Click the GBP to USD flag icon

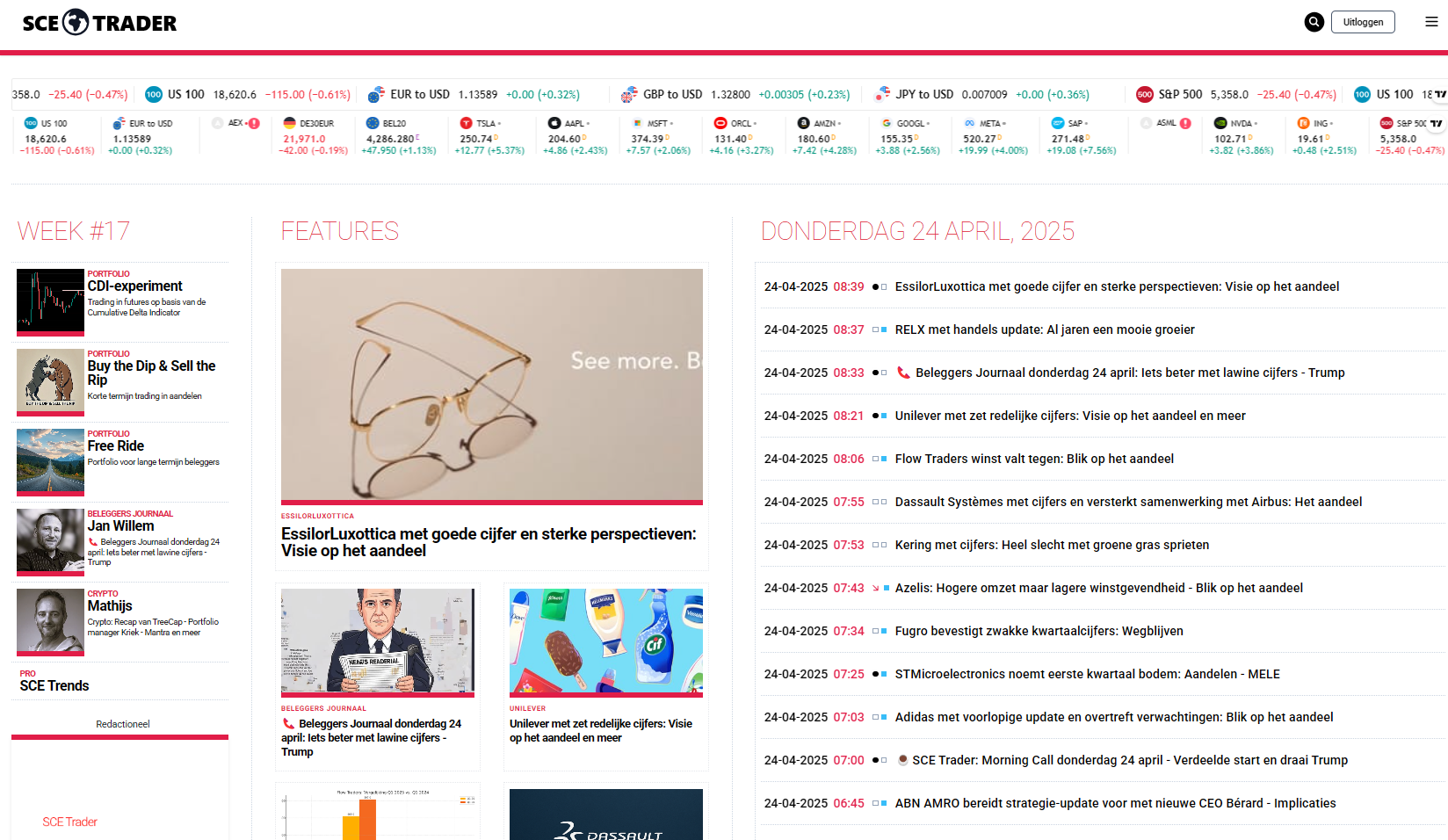point(629,95)
